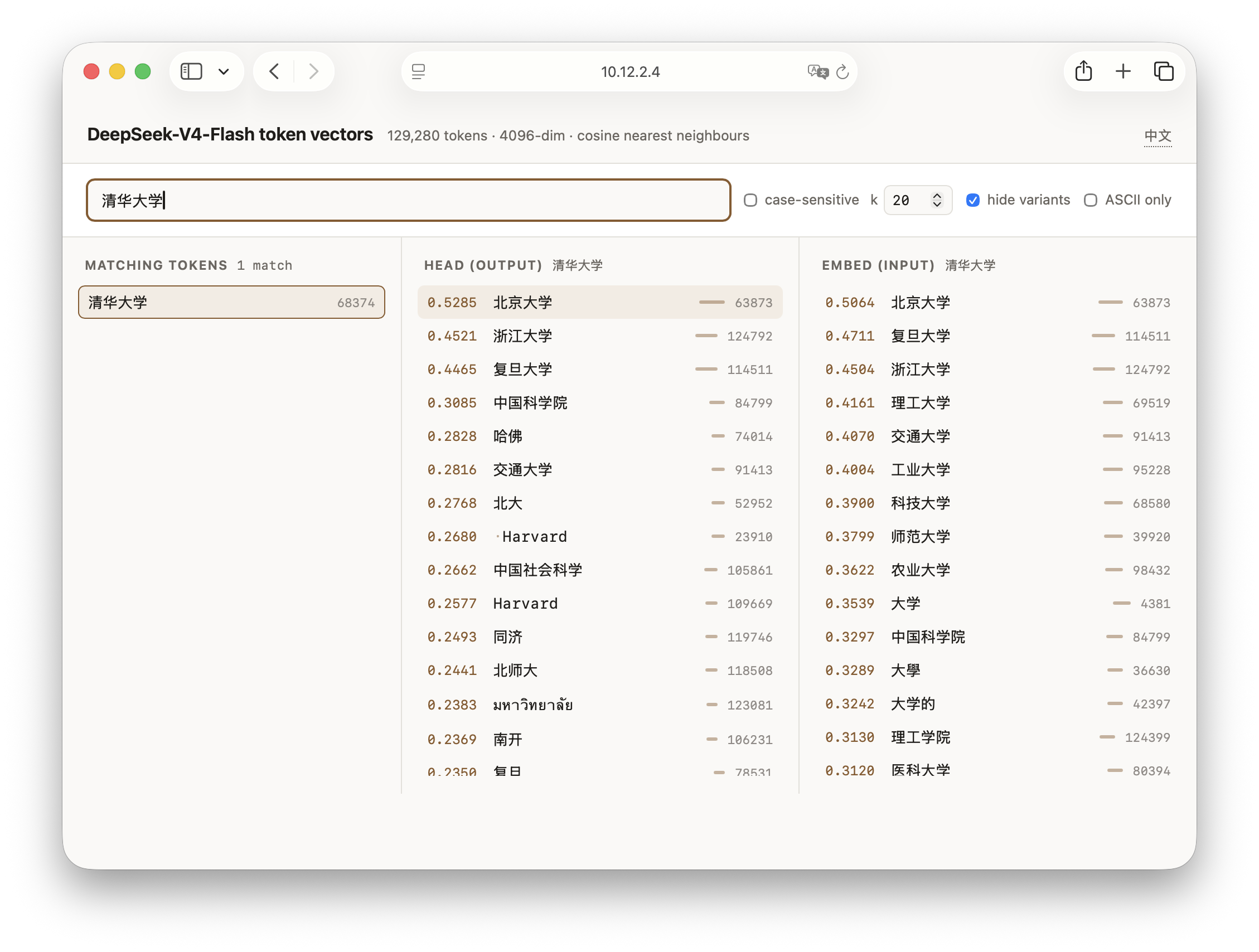Select HEAD neighbour Harvard with id 23910
Viewport: 1259px width, 952px height.
point(600,537)
